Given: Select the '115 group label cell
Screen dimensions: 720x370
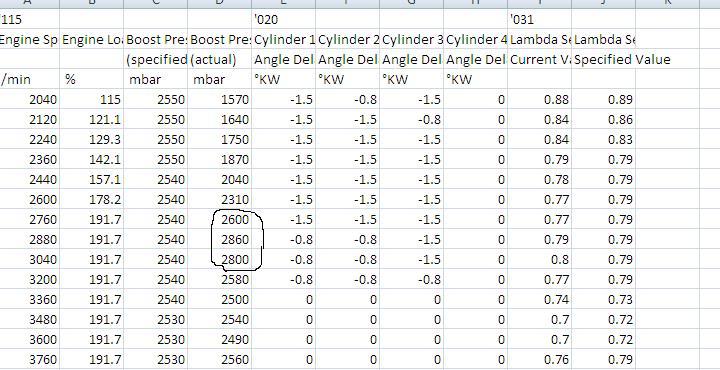Looking at the screenshot, I should [29, 19].
